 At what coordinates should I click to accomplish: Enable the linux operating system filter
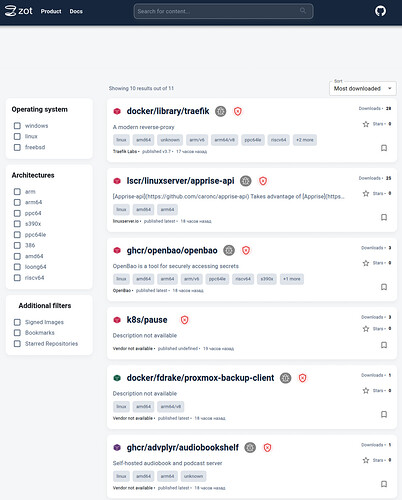click(17, 136)
